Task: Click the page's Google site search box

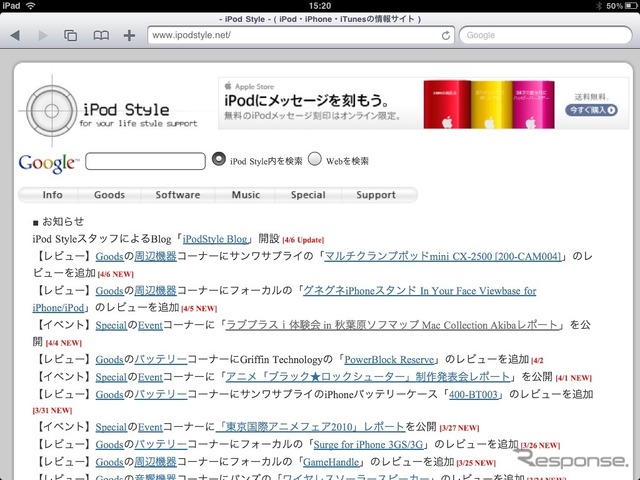Action: coord(145,161)
